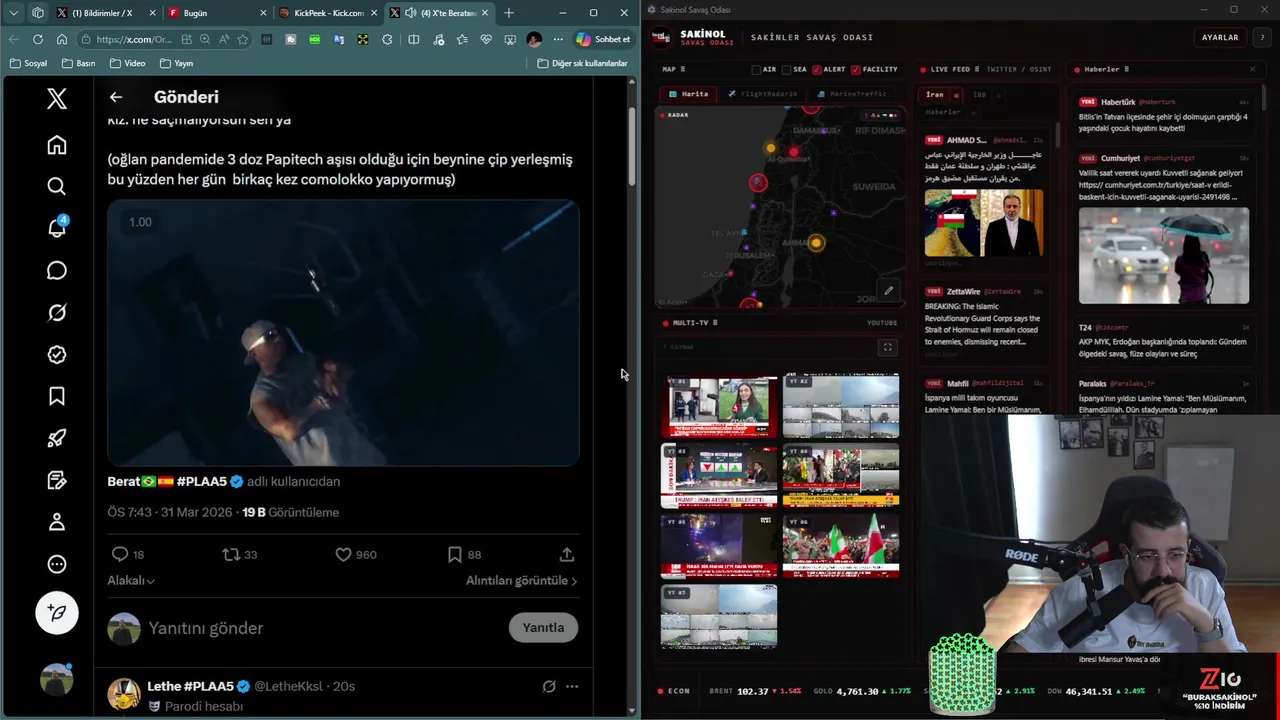Click the share icon on the post
The width and height of the screenshot is (1280, 720).
tap(567, 554)
